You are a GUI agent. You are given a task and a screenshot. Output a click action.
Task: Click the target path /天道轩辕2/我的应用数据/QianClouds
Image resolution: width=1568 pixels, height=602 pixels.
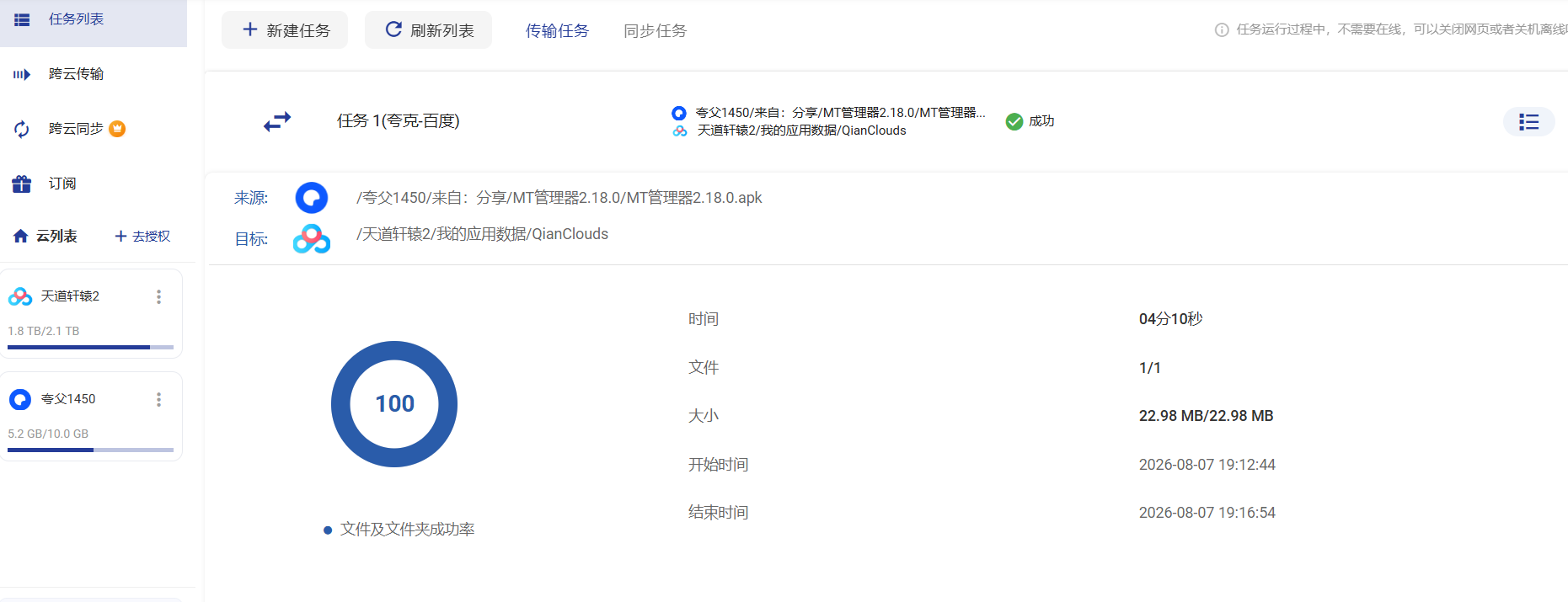[482, 234]
